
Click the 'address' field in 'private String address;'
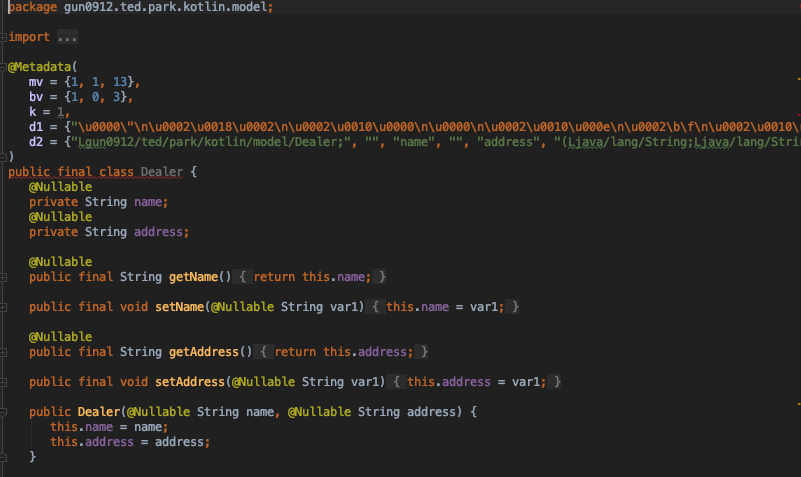158,232
